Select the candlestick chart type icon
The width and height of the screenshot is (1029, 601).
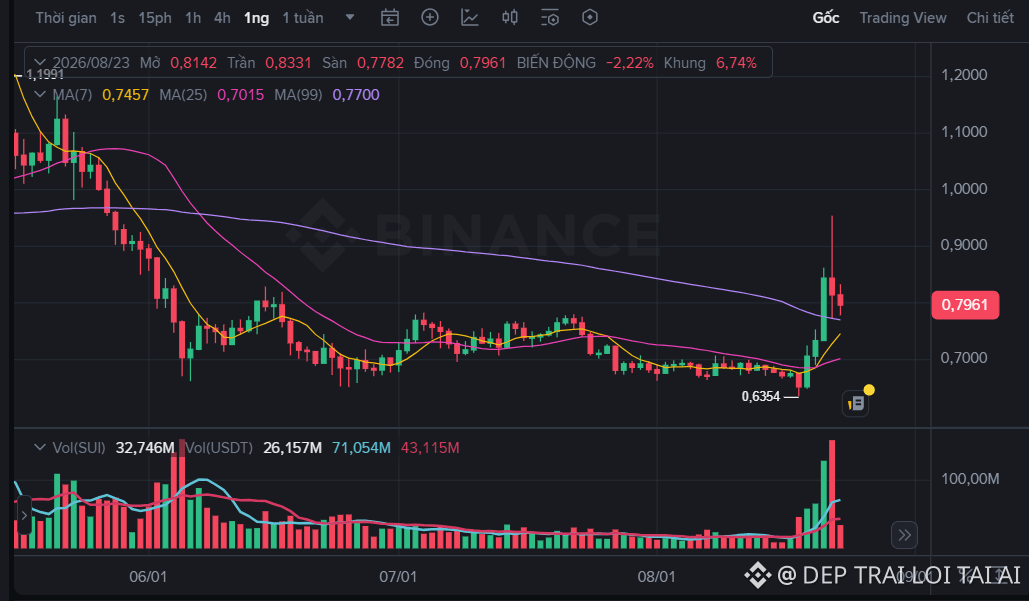(x=510, y=18)
